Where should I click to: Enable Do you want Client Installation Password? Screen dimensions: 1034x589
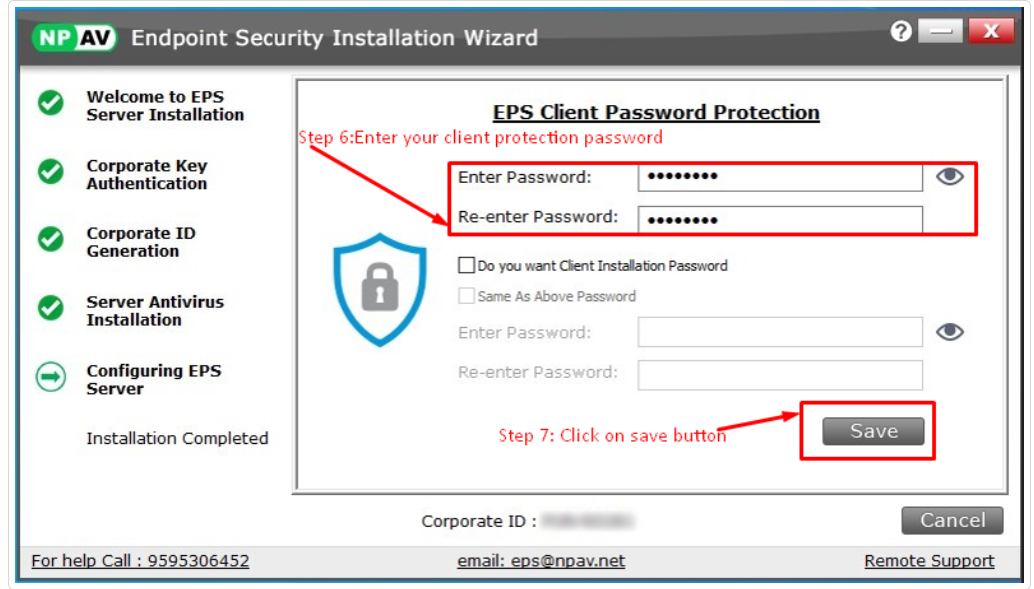(x=466, y=266)
